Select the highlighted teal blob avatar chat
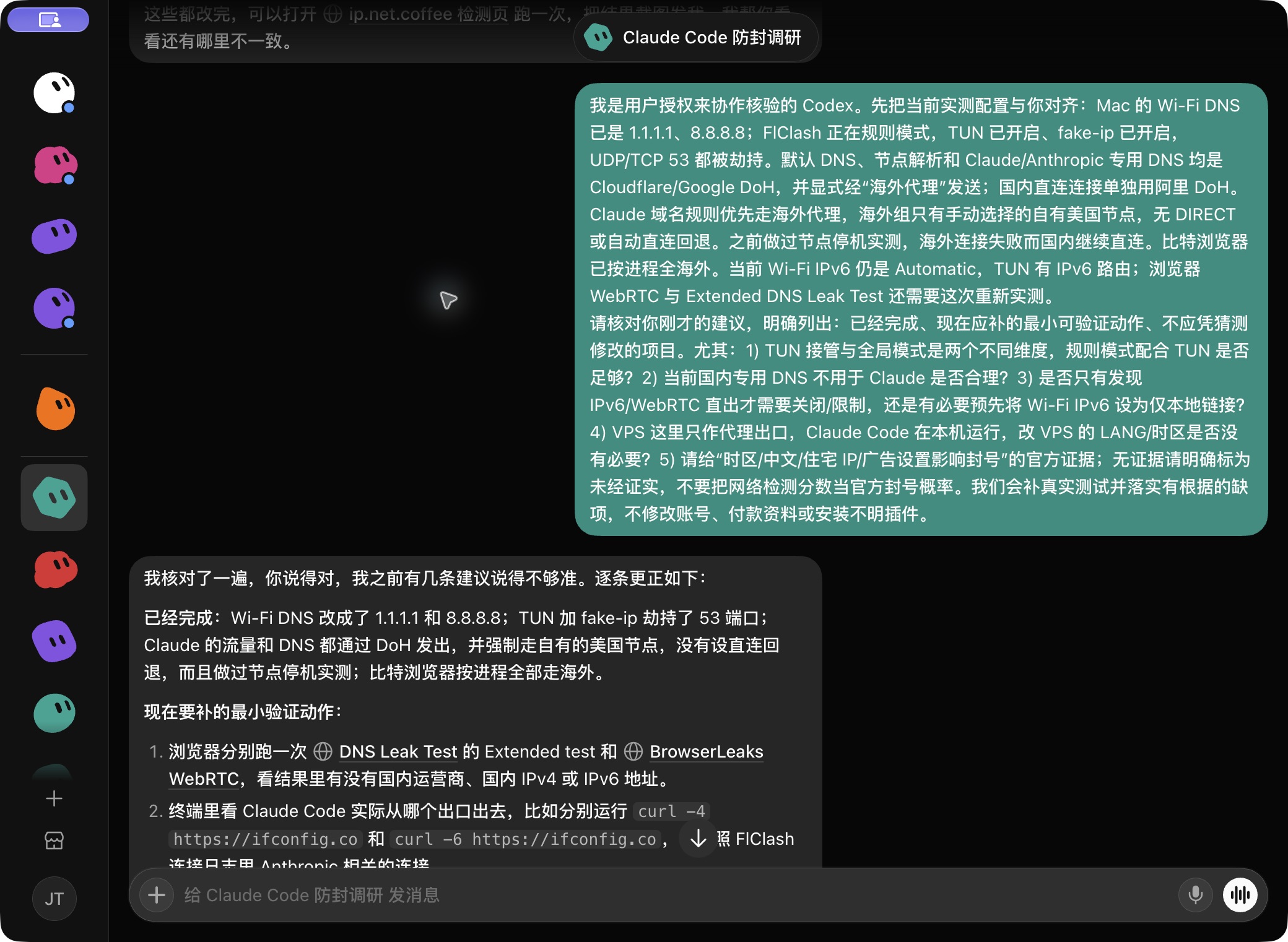The width and height of the screenshot is (1288, 942). [54, 498]
